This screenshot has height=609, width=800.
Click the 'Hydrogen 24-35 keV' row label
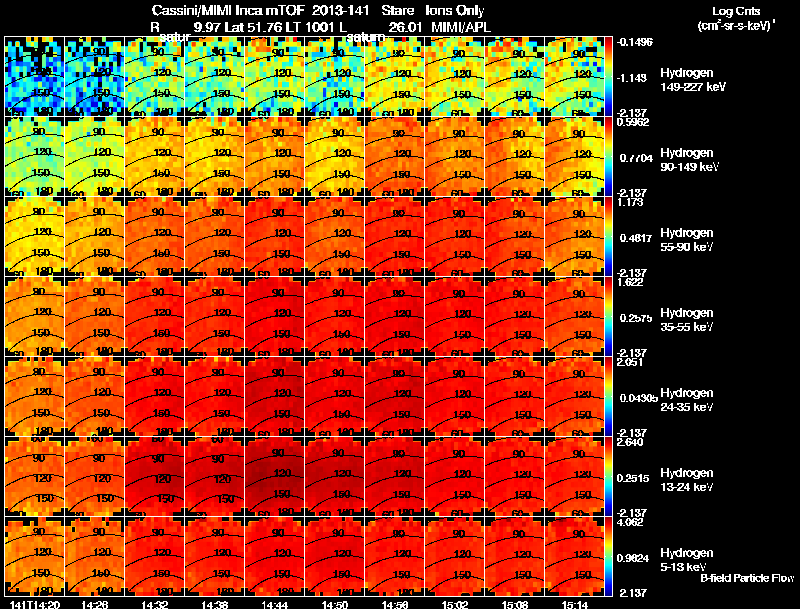click(x=687, y=400)
